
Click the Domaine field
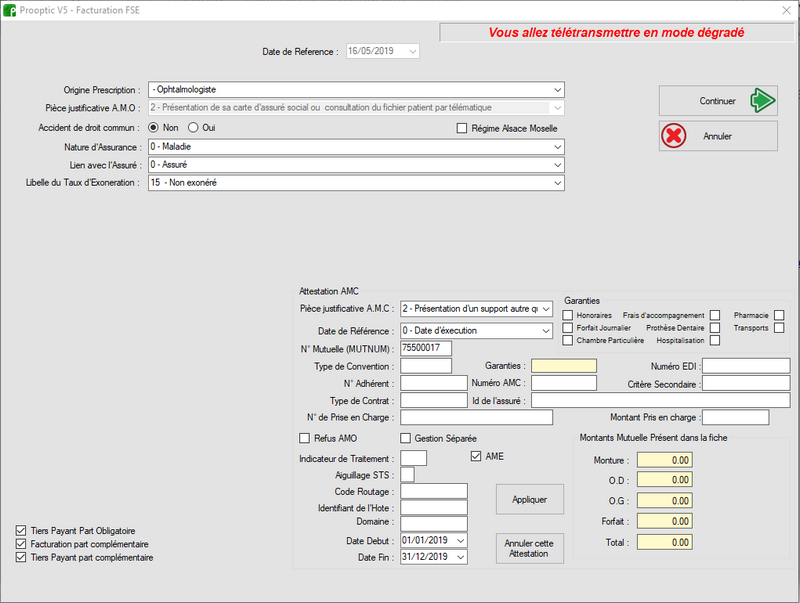[x=434, y=523]
